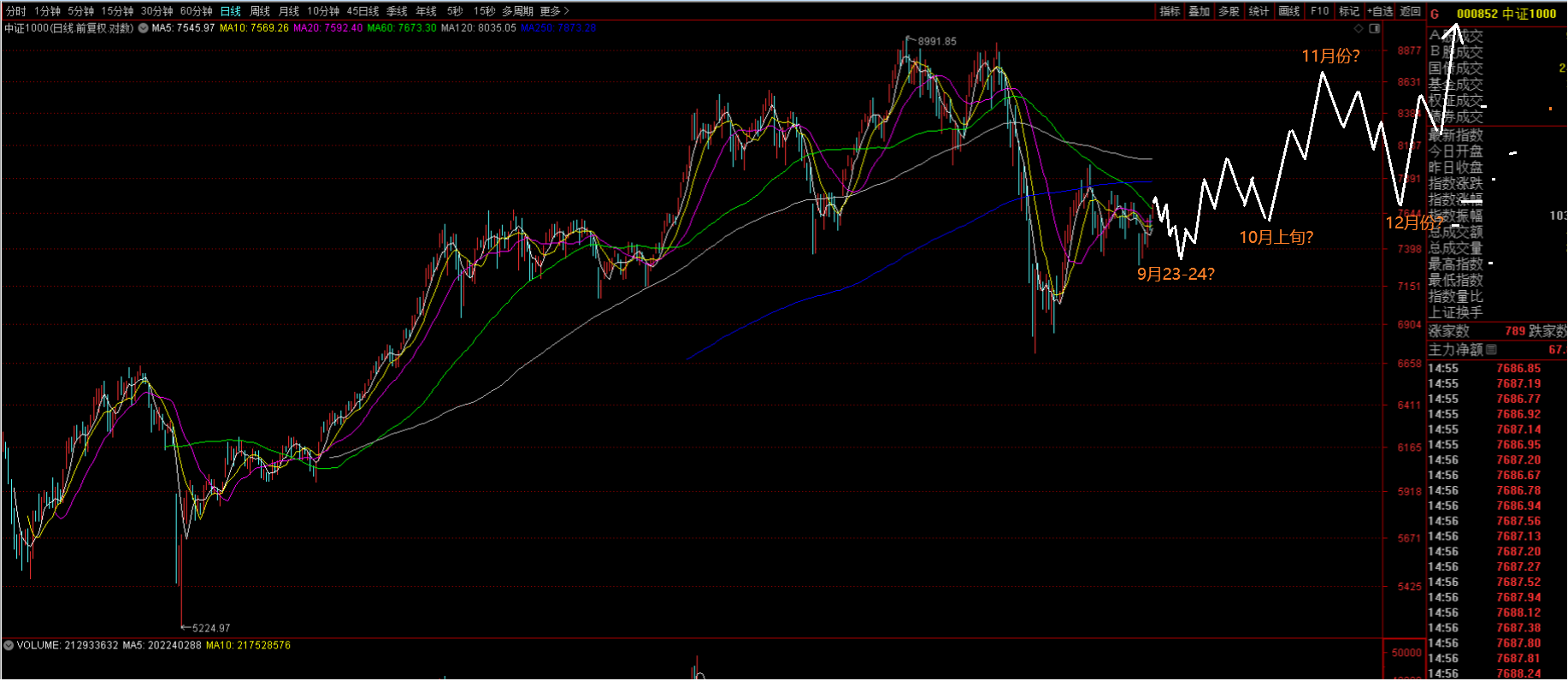This screenshot has width=1568, height=681.
Task: Switch to 月线 monthly chart
Action: click(x=289, y=11)
